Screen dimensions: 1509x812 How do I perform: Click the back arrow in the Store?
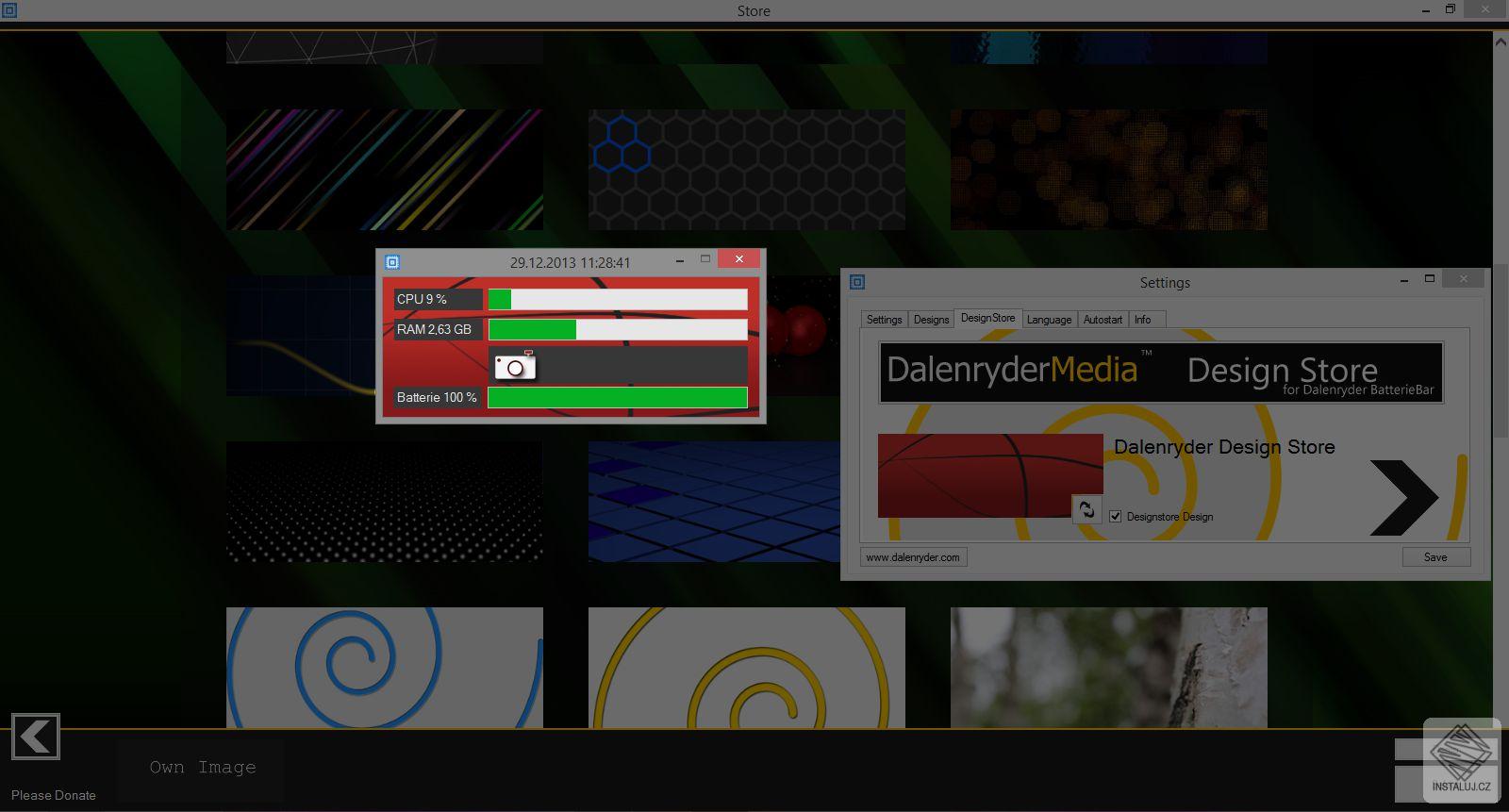pyautogui.click(x=36, y=737)
